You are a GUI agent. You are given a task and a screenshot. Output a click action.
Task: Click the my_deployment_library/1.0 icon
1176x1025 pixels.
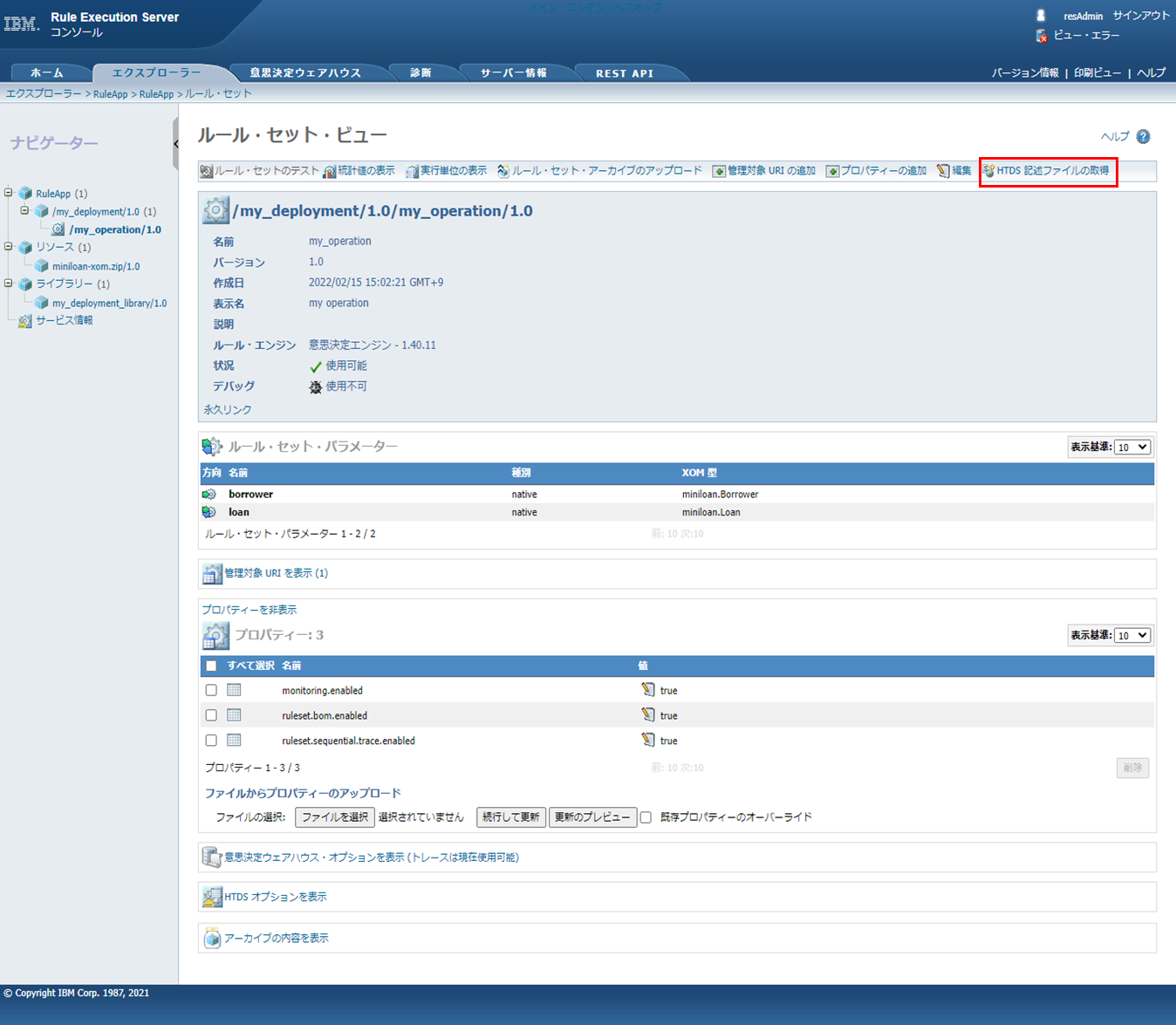pos(41,303)
